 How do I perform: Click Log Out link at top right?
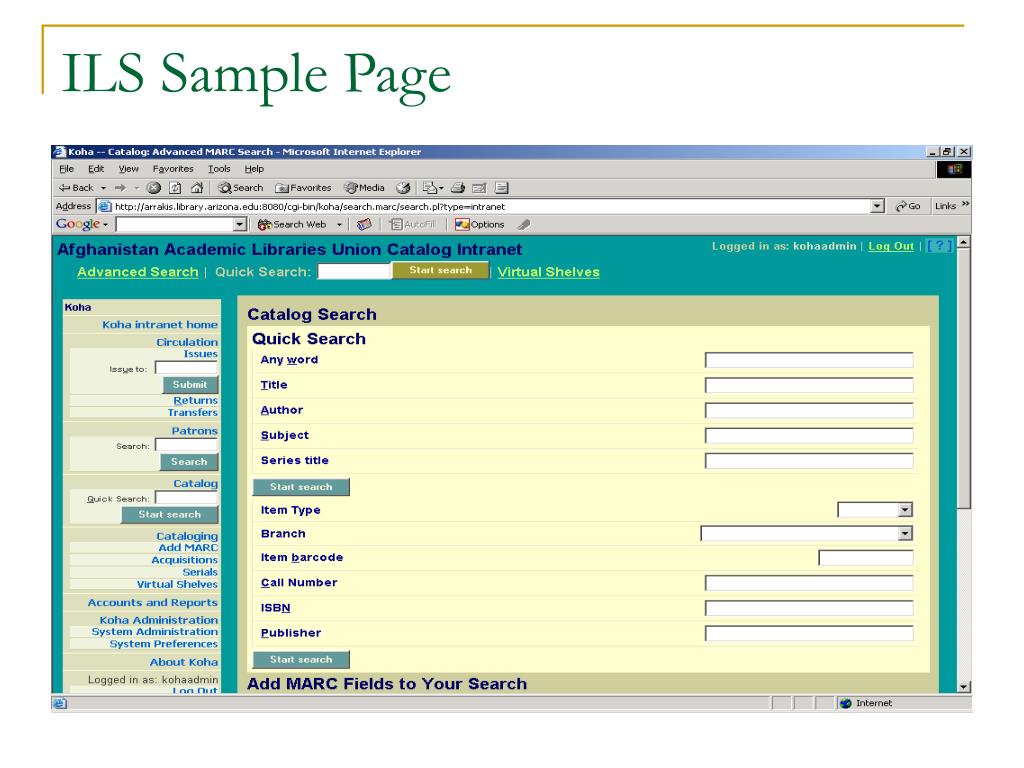click(x=891, y=246)
